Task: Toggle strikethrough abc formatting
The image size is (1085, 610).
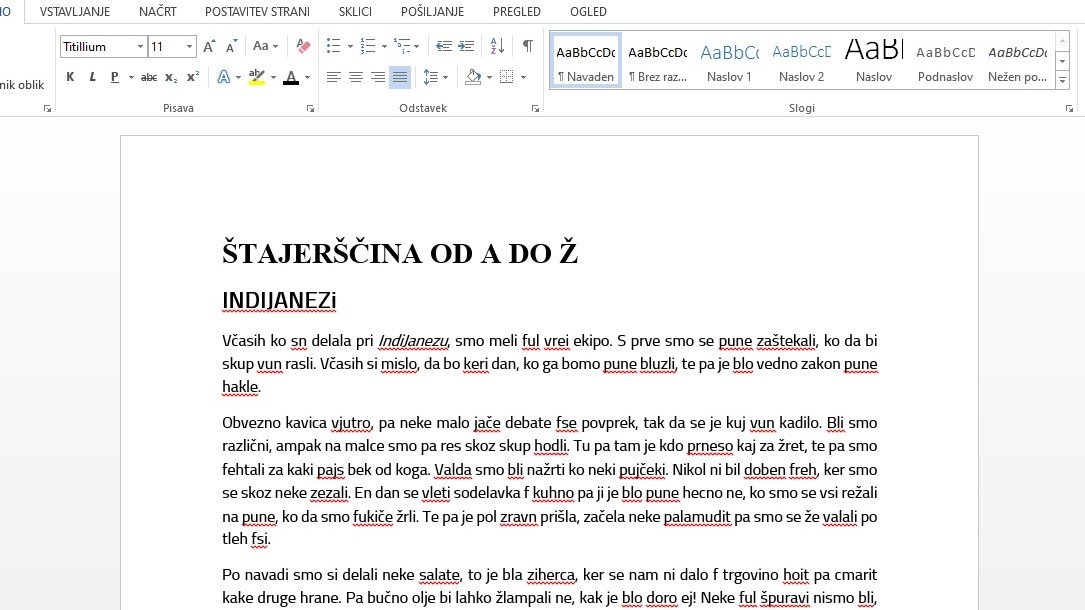Action: point(149,77)
